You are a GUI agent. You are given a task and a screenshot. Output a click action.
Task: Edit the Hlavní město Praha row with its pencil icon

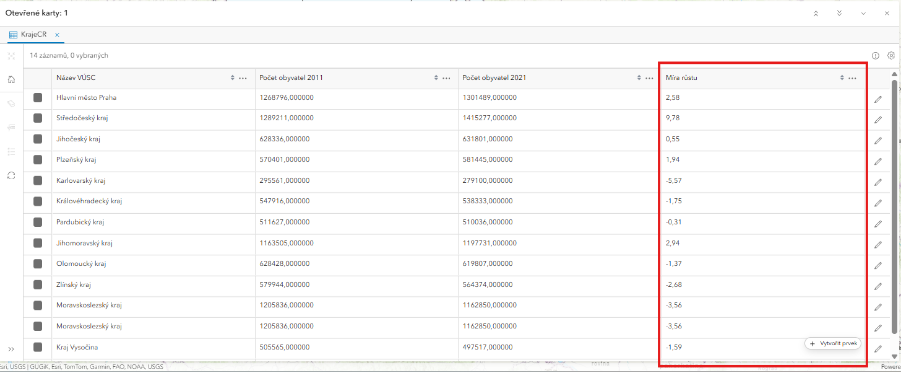click(877, 99)
